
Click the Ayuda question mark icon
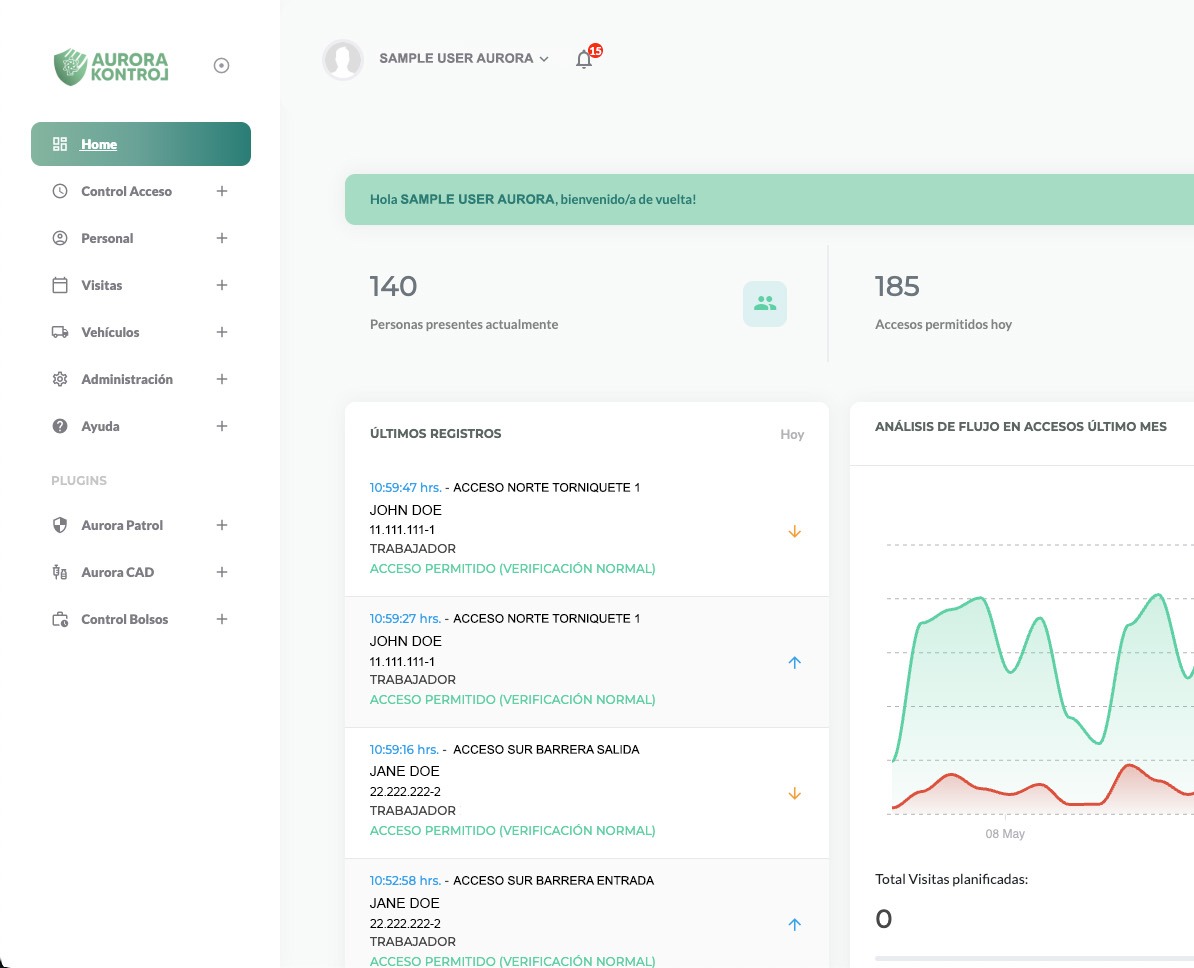click(59, 426)
